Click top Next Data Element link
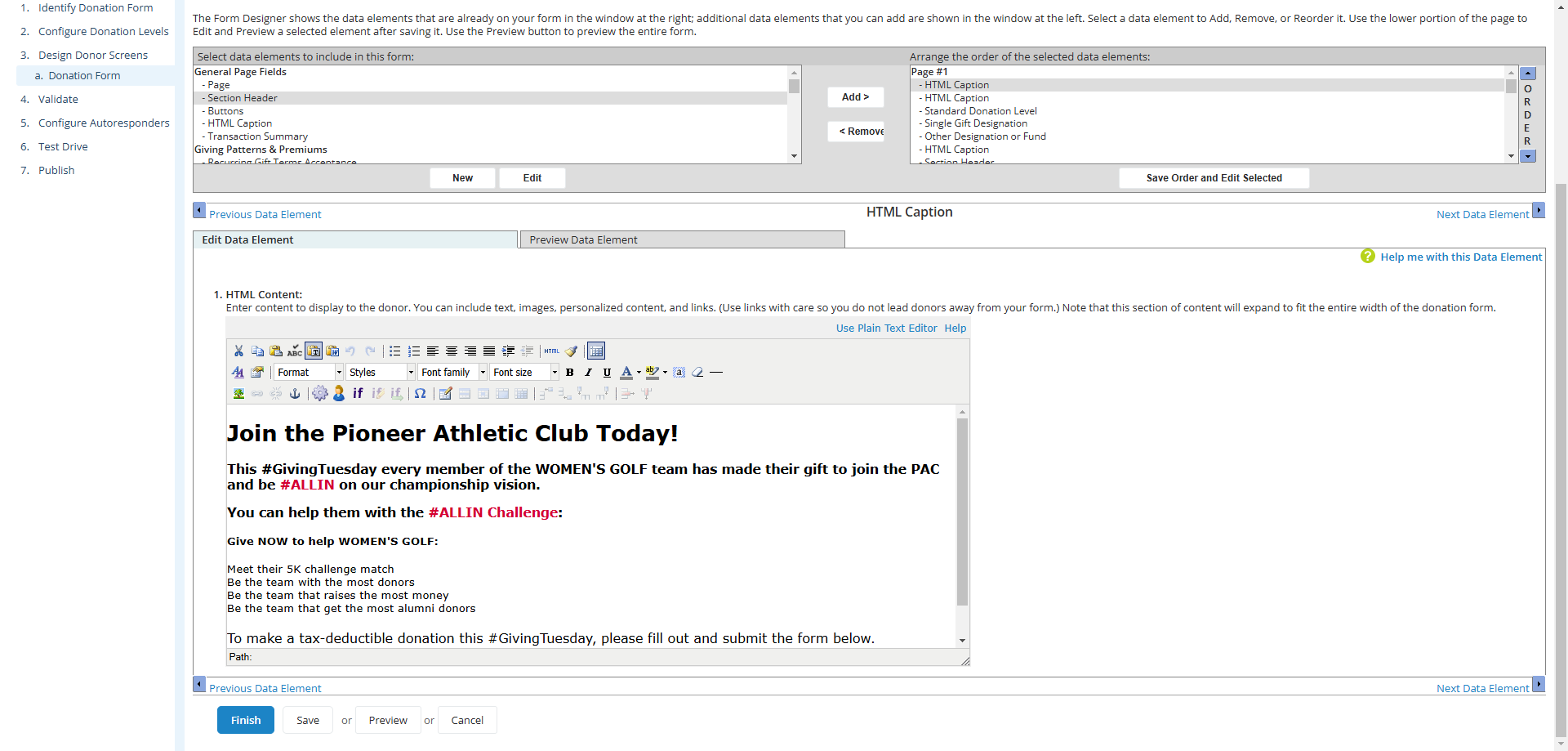 pos(1482,214)
